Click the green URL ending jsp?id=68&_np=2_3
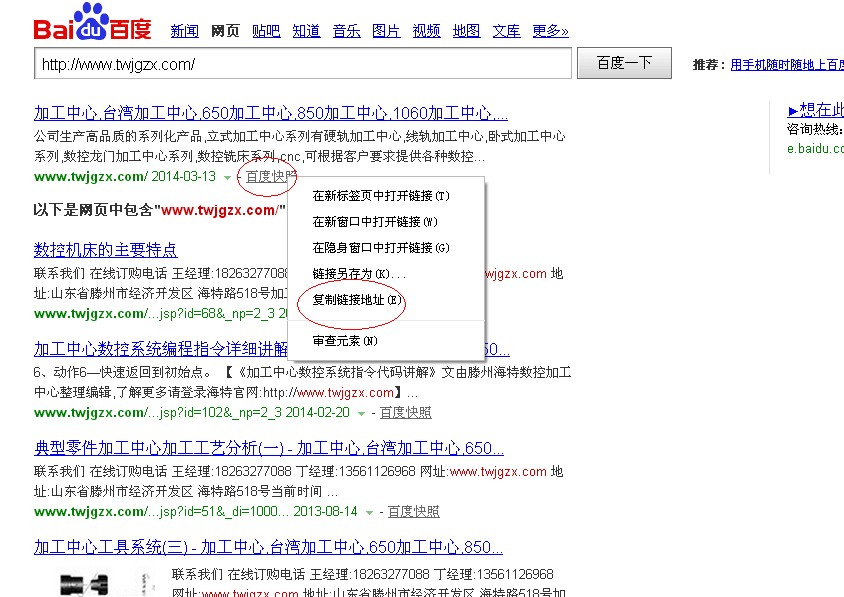 pyautogui.click(x=160, y=313)
